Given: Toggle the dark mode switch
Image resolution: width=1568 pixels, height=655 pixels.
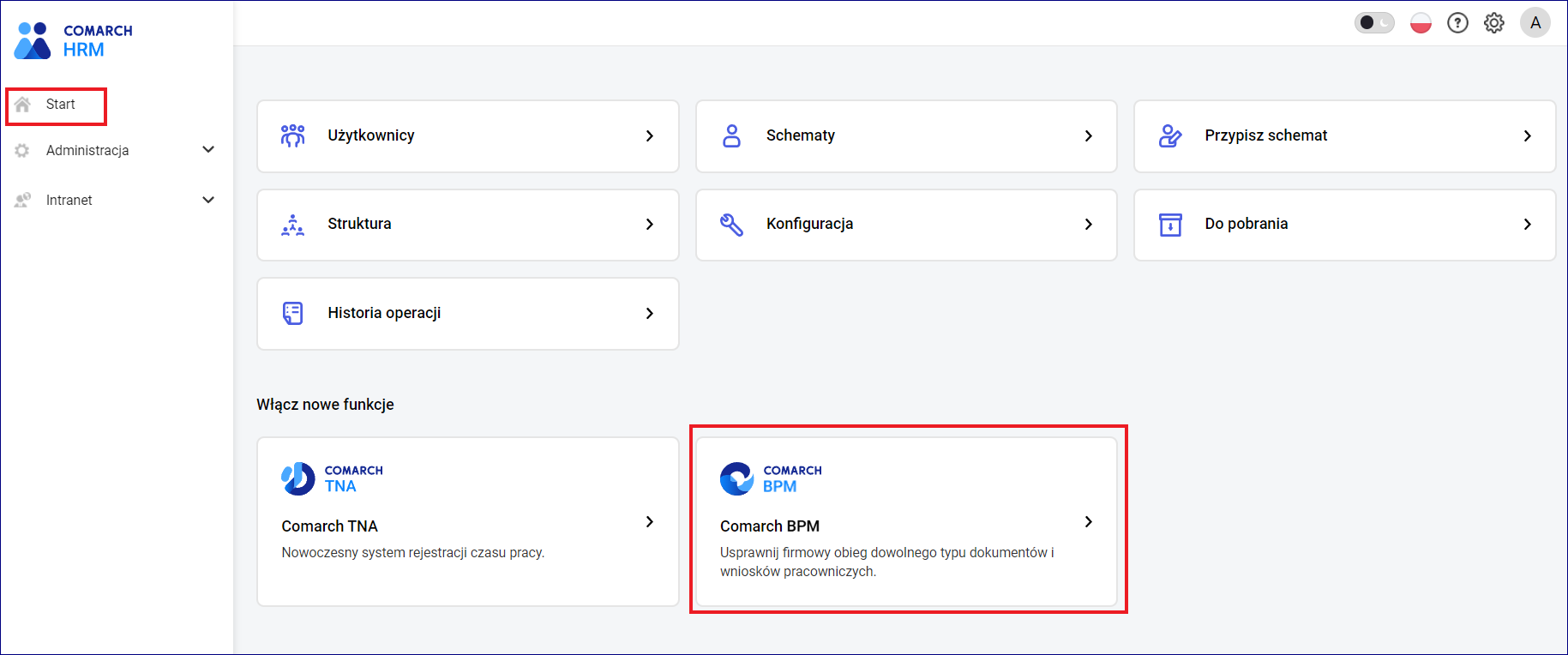Looking at the screenshot, I should pos(1373,23).
